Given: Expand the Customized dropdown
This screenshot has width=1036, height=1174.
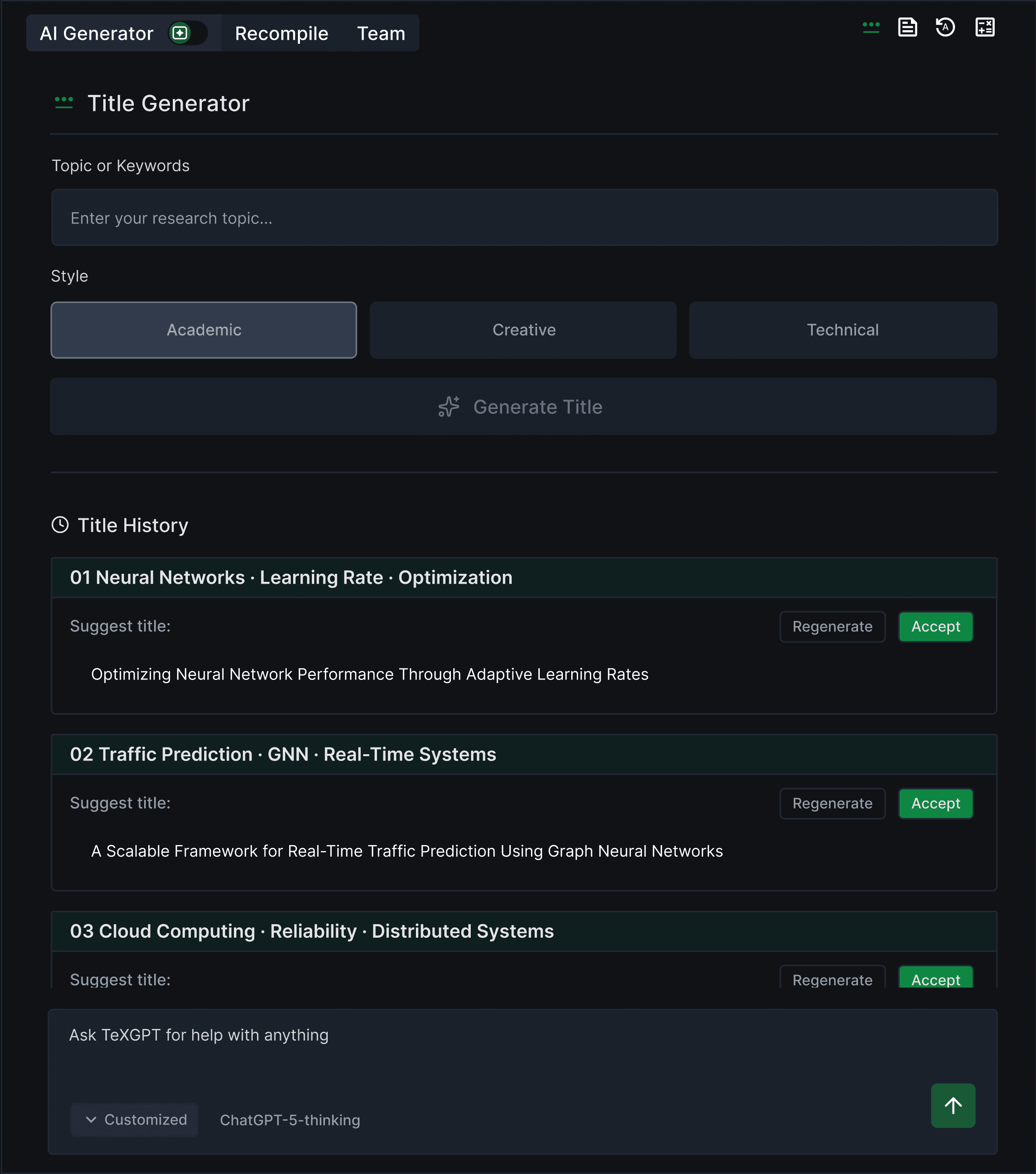Looking at the screenshot, I should (135, 1120).
